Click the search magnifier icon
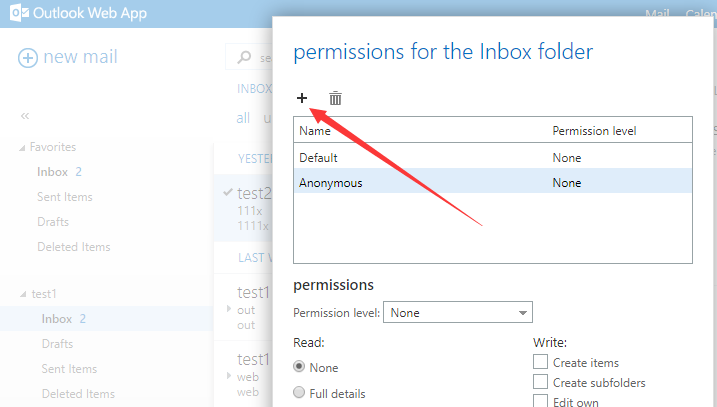717x407 pixels. tap(244, 57)
